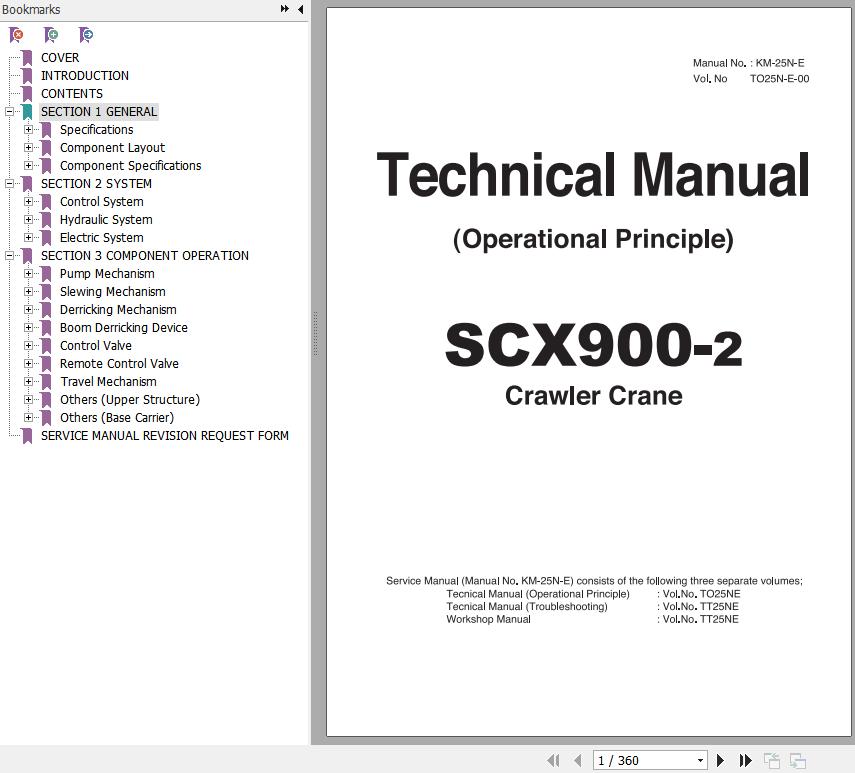This screenshot has width=855, height=773.
Task: Click the COVER bookmark ribbon icon
Action: tap(27, 58)
